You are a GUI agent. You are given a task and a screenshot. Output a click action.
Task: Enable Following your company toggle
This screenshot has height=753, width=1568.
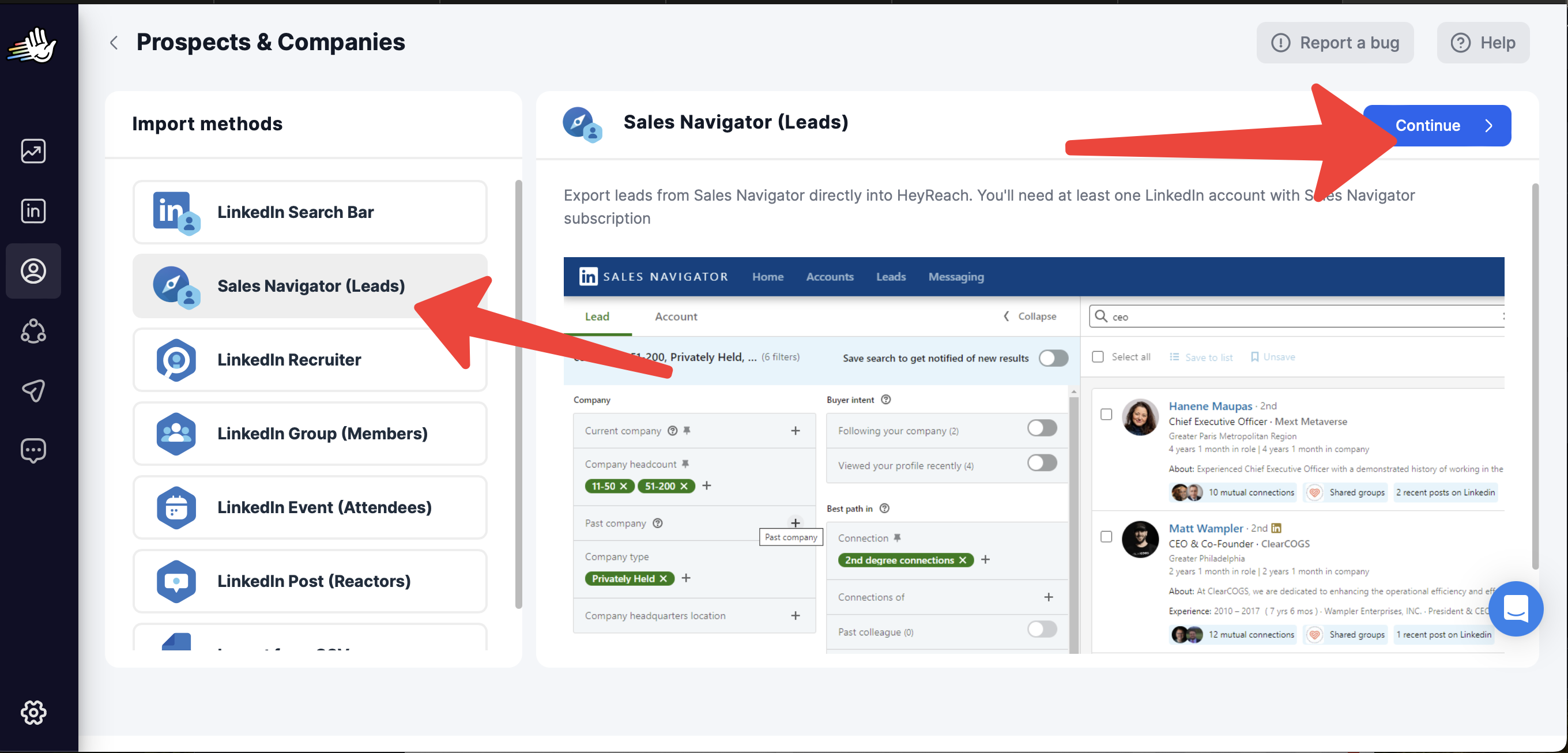coord(1042,428)
